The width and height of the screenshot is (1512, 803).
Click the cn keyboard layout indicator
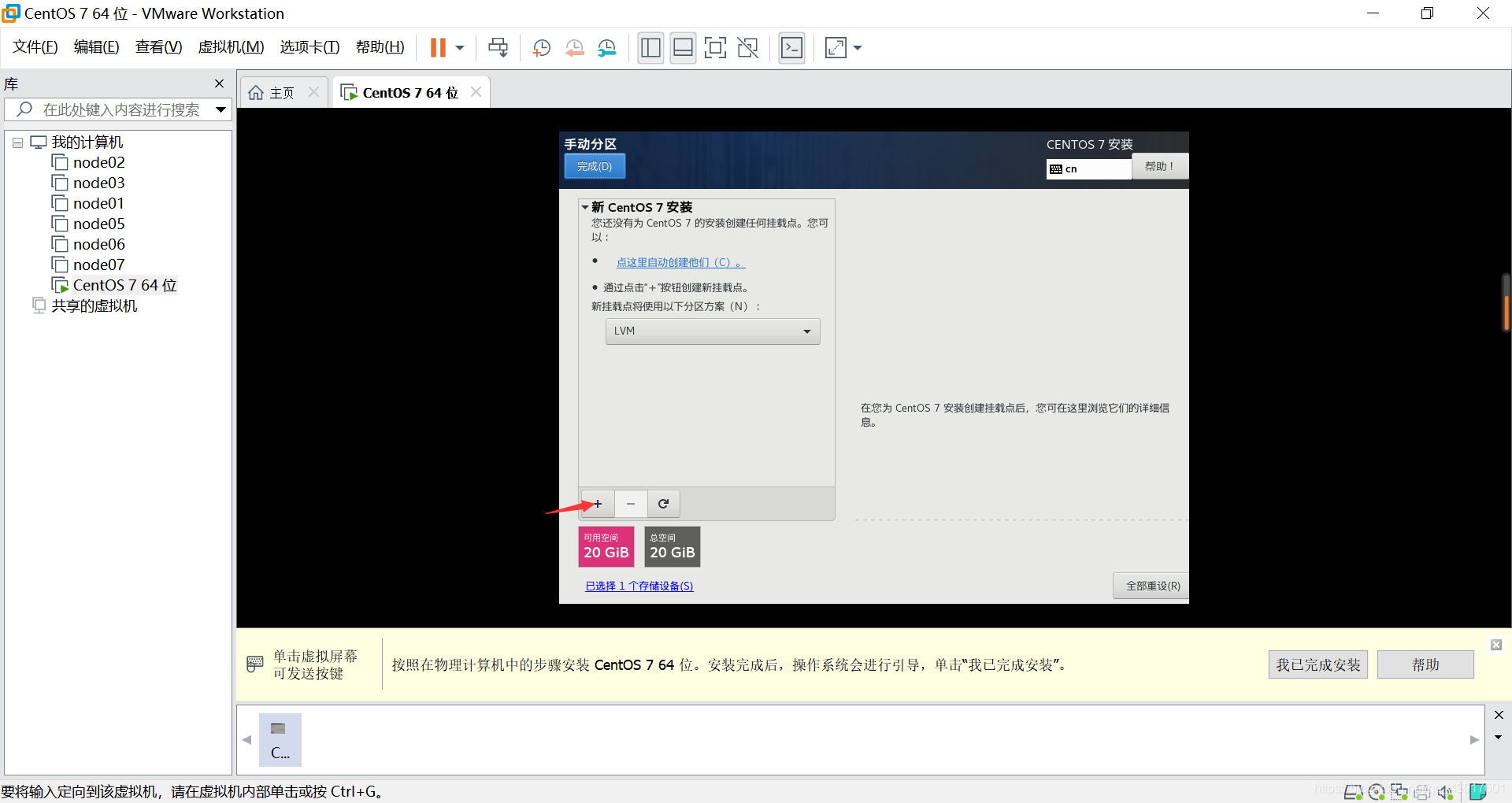1088,169
